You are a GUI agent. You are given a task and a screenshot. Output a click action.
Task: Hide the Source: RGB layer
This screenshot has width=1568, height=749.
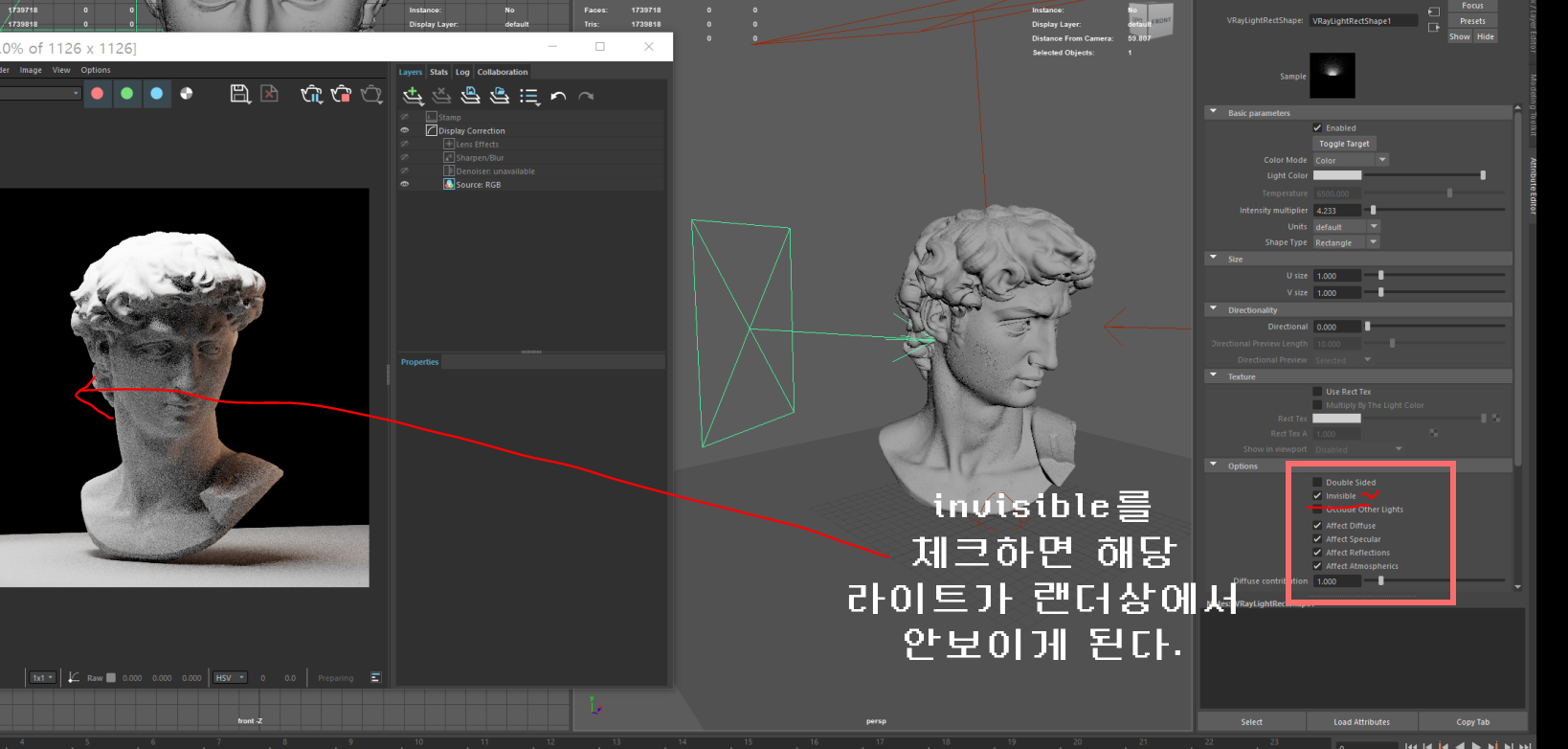pyautogui.click(x=404, y=184)
